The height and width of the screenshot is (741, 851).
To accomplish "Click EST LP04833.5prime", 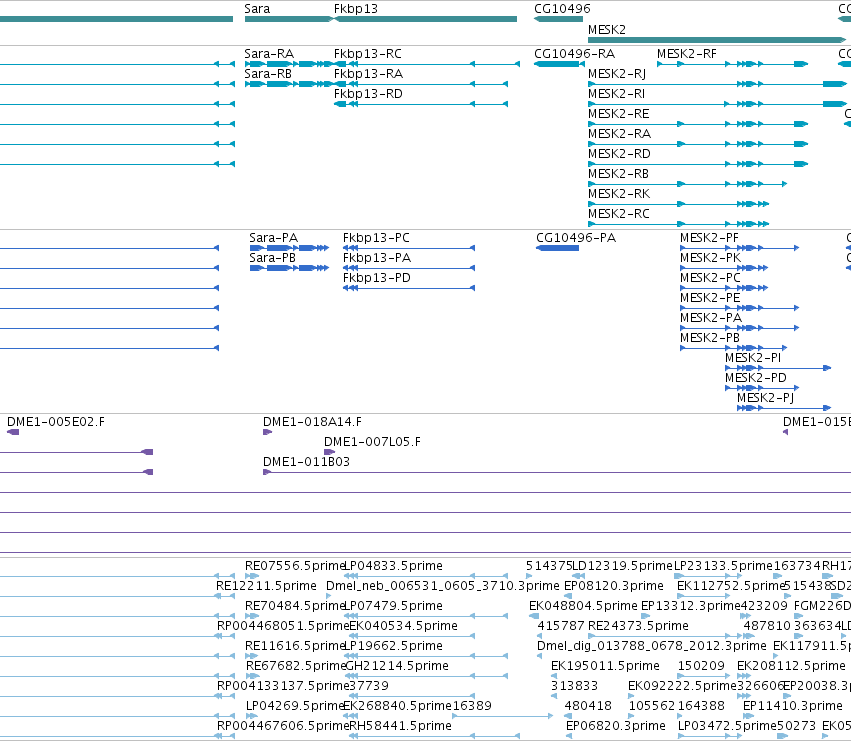I will pyautogui.click(x=394, y=566).
